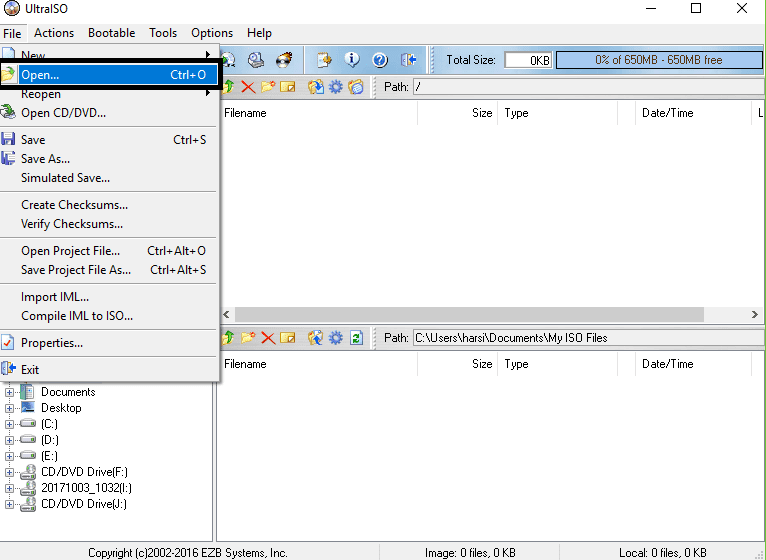Viewport: 766px width, 560px height.
Task: Select the 20171003_1032(I:) drive label
Action: [86, 488]
